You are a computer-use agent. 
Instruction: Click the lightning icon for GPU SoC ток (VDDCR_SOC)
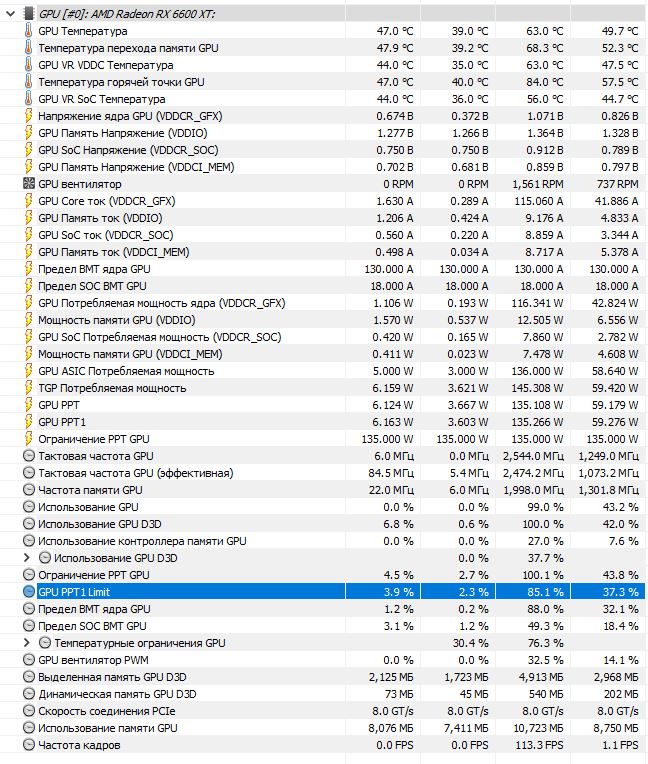tap(29, 235)
